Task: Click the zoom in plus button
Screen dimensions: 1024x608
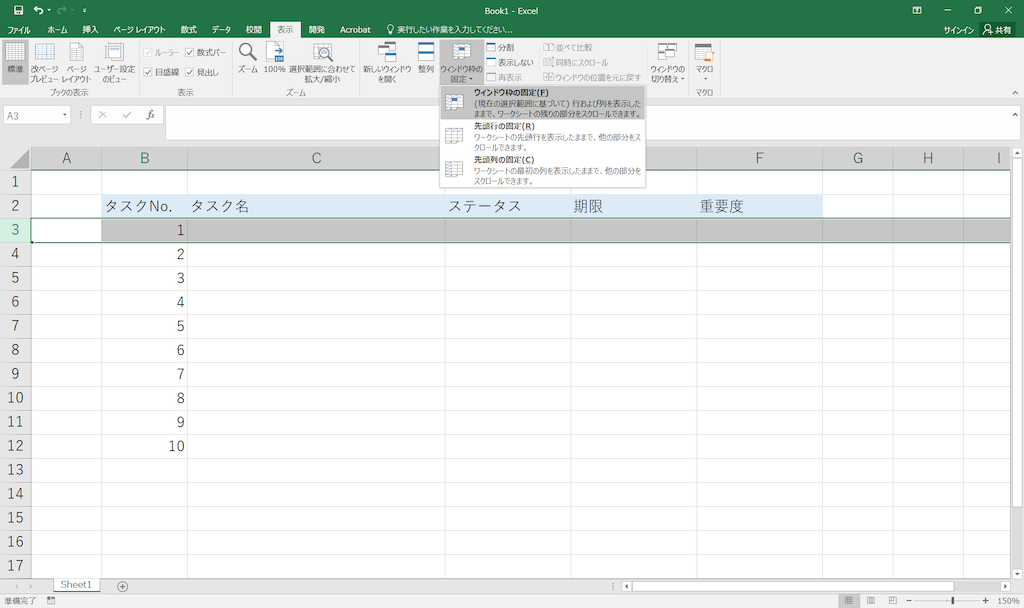Action: pyautogui.click(x=985, y=600)
